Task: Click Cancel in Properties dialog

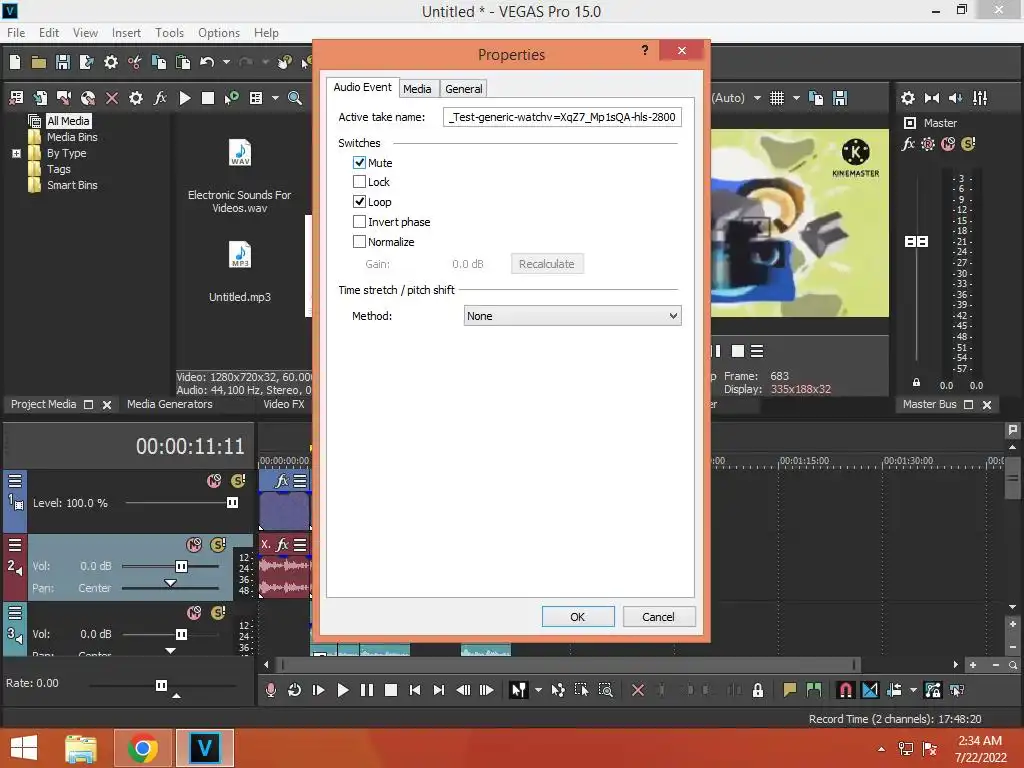Action: tap(658, 616)
